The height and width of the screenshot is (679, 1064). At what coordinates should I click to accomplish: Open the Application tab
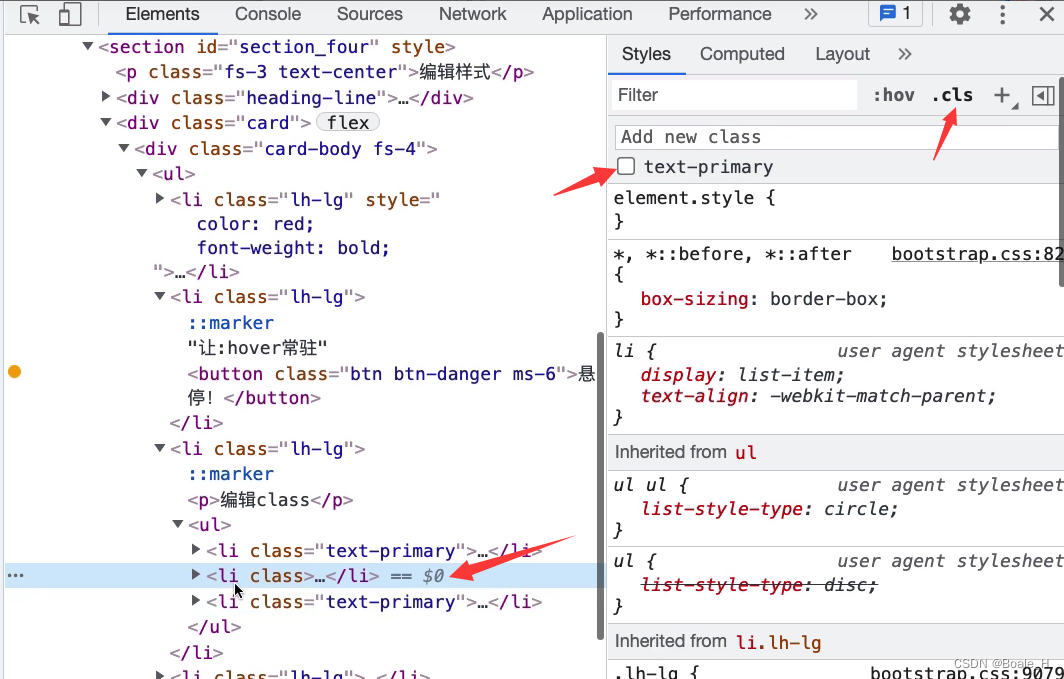587,14
